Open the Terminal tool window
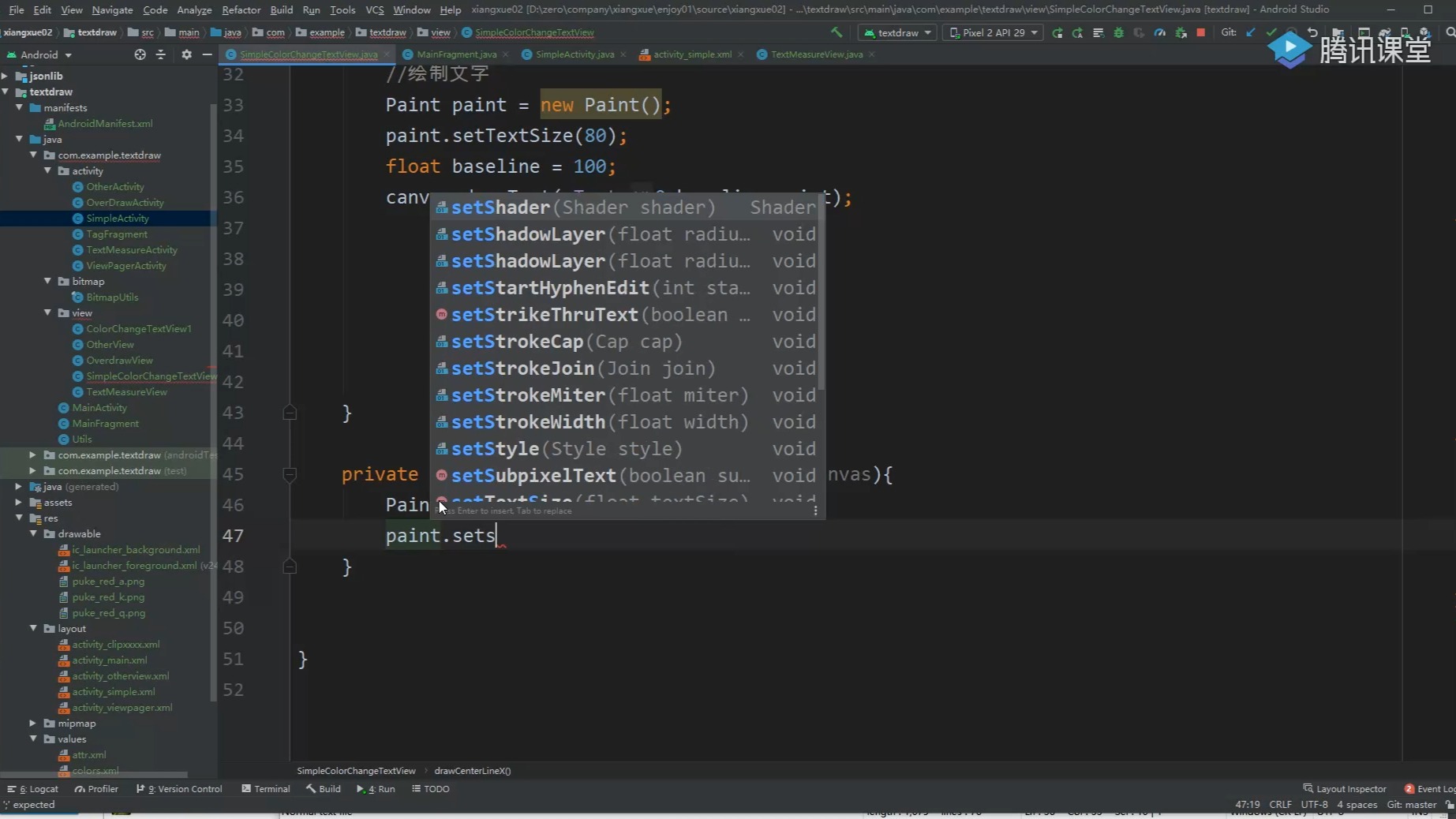The width and height of the screenshot is (1456, 819). coord(266,788)
